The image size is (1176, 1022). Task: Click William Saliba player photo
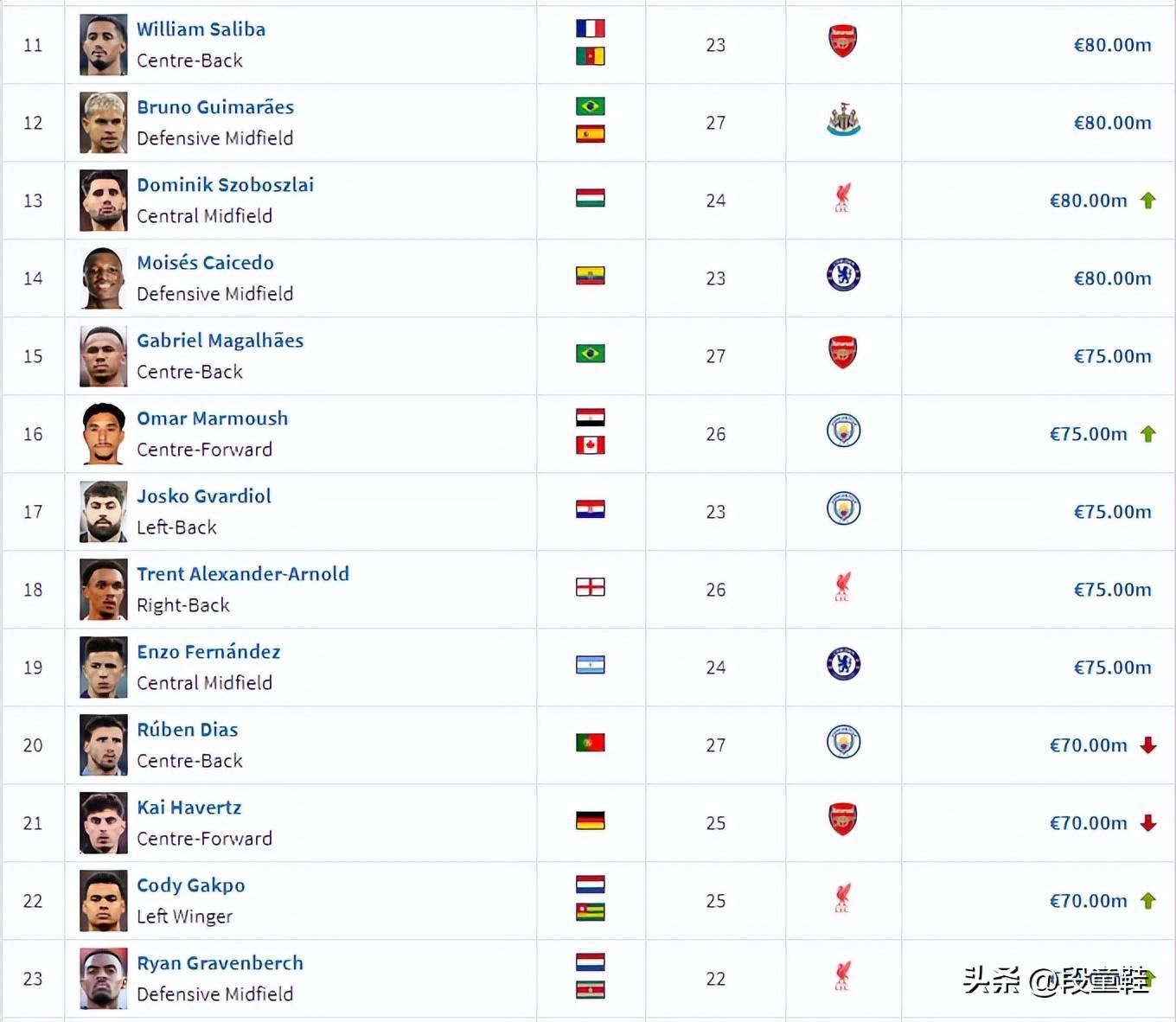pos(104,45)
